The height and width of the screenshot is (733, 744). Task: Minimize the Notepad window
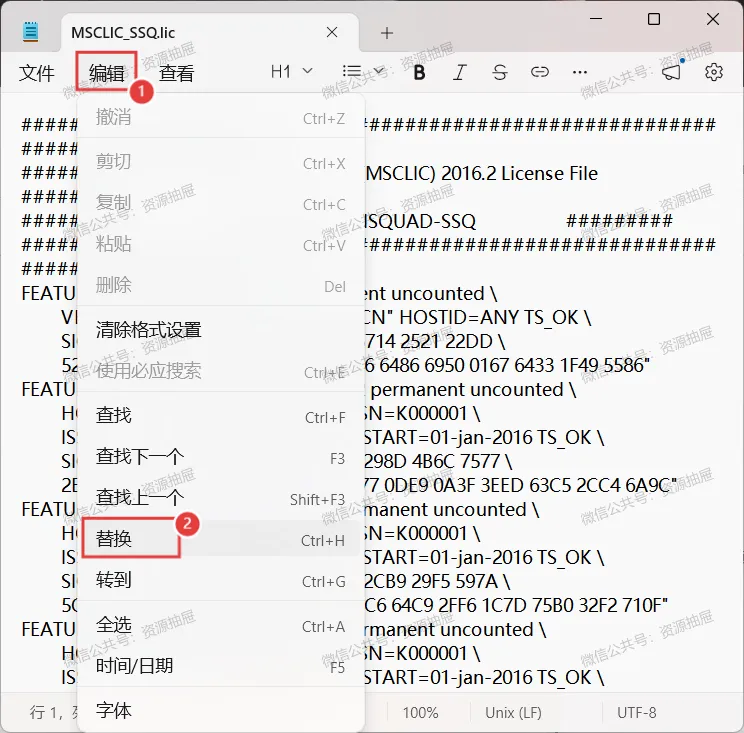(x=596, y=19)
